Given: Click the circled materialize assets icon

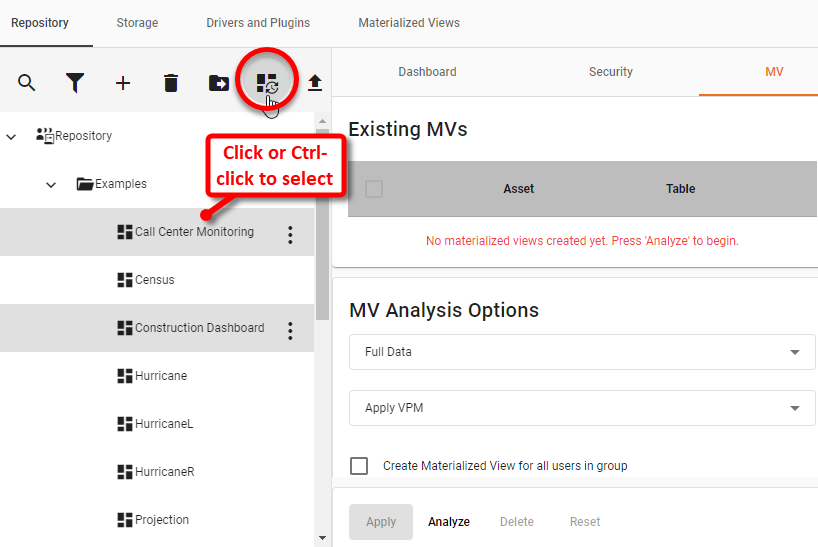Looking at the screenshot, I should tap(267, 83).
